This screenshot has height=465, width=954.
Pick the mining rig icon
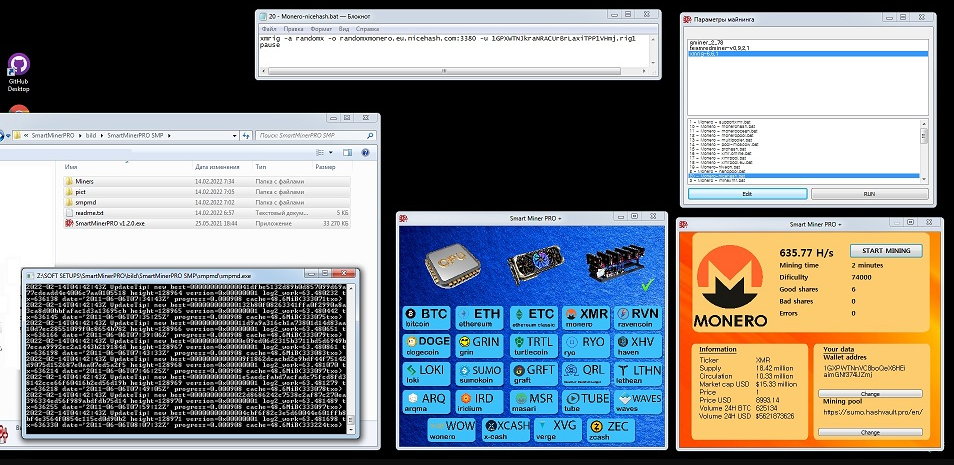pyautogui.click(x=612, y=258)
